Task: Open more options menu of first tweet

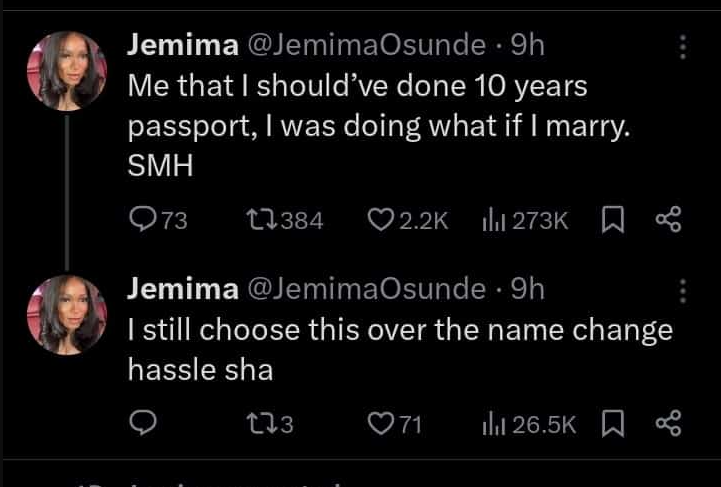Action: (x=683, y=47)
